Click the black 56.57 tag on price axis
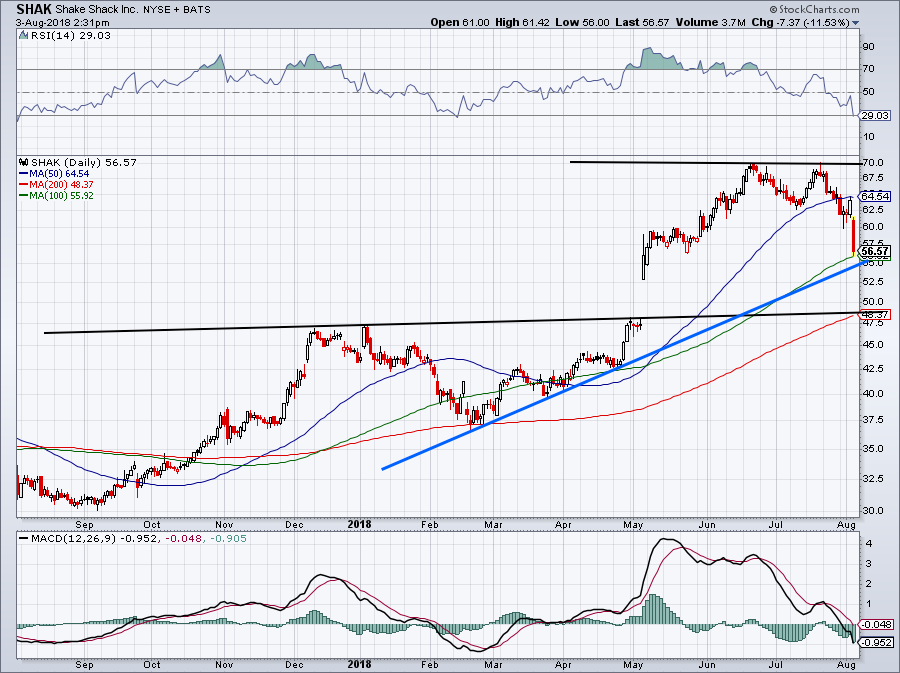Viewport: 900px width, 673px height. 875,251
